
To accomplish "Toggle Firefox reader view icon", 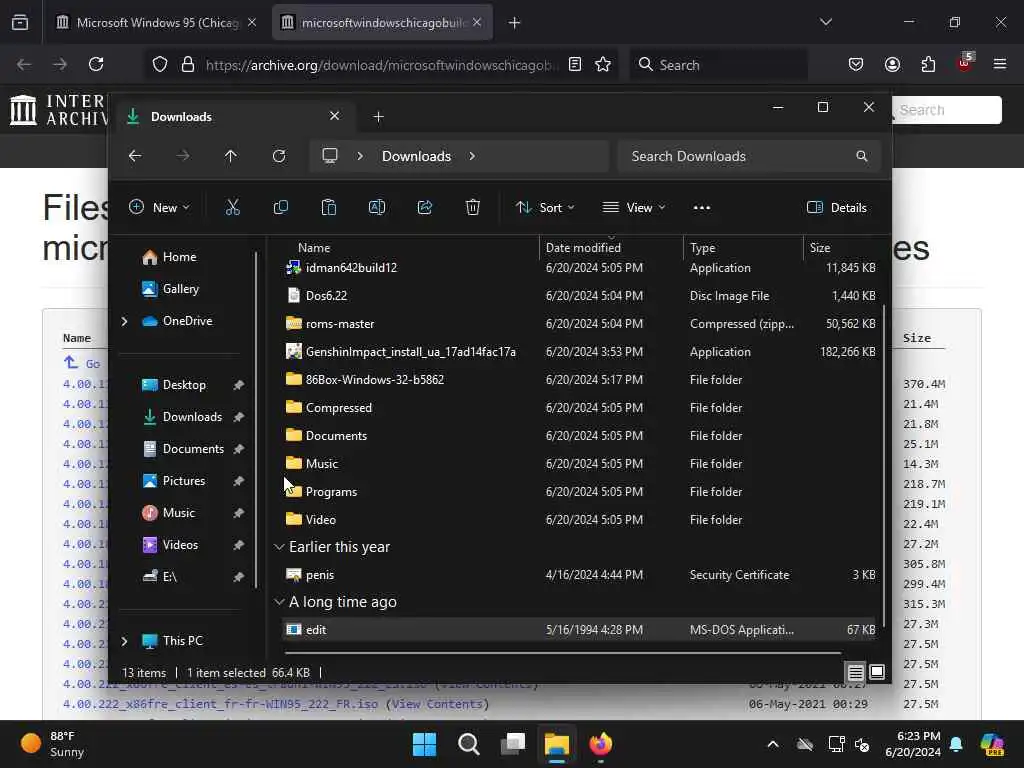I will (x=575, y=64).
